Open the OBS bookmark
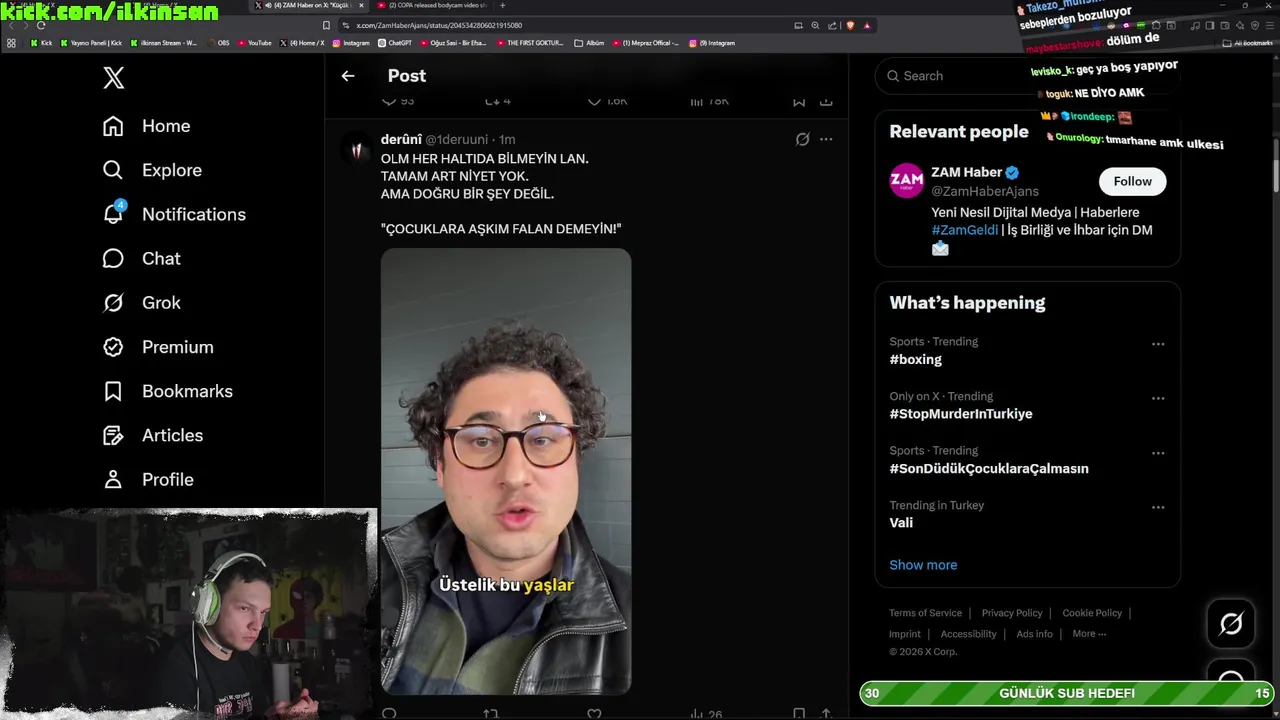The height and width of the screenshot is (720, 1280). click(x=218, y=43)
